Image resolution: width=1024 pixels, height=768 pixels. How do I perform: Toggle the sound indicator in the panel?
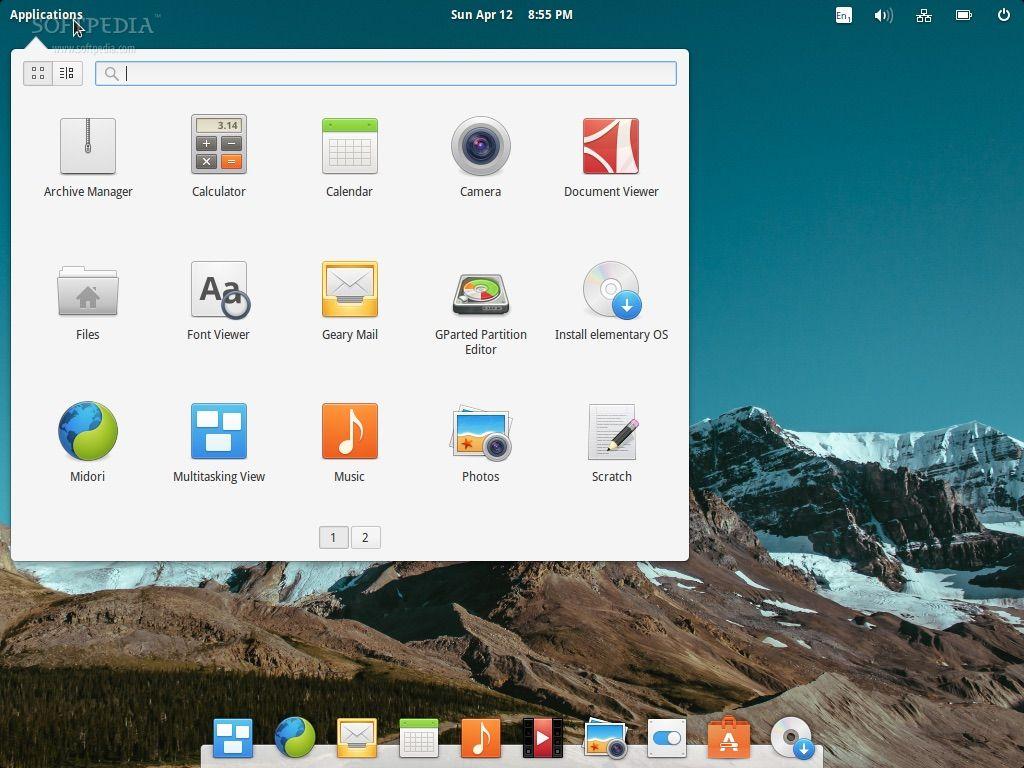[x=883, y=15]
